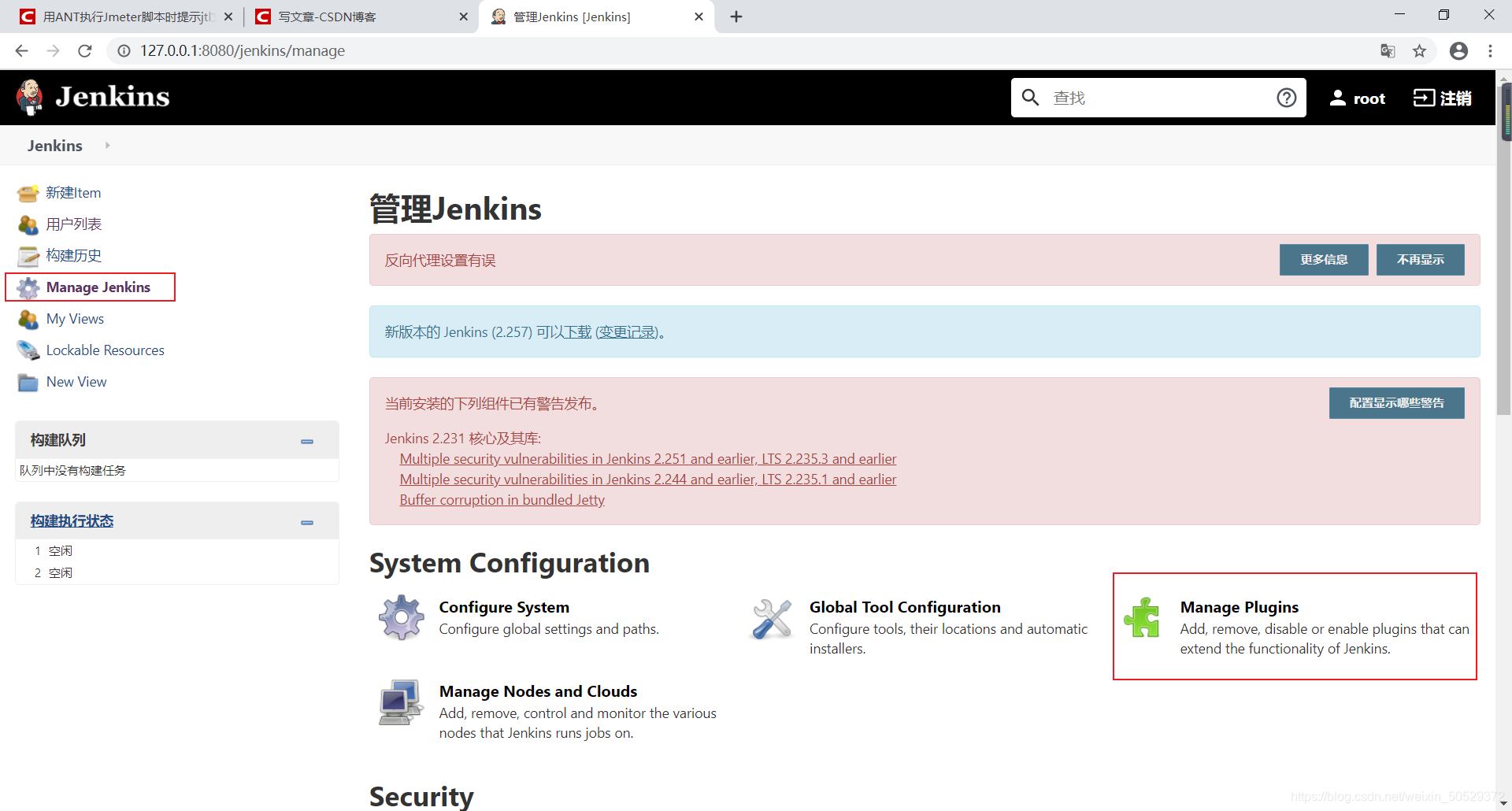Click the Jenkins breadcrumb link
Screen dimensions: 1512x811
[x=55, y=146]
